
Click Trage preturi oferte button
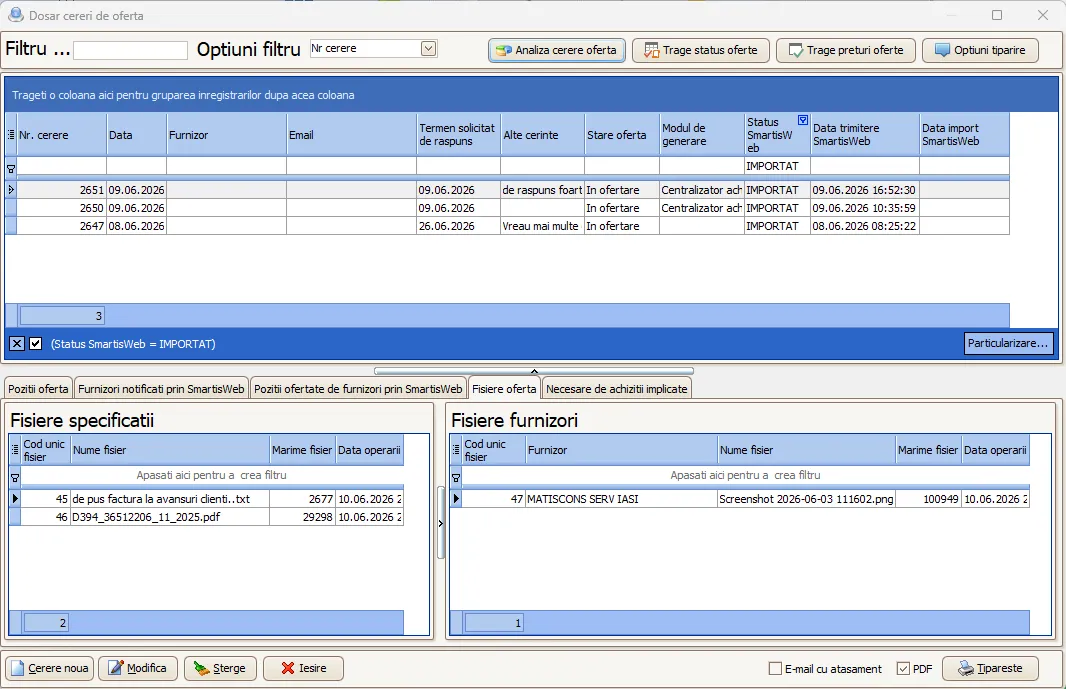click(x=846, y=50)
